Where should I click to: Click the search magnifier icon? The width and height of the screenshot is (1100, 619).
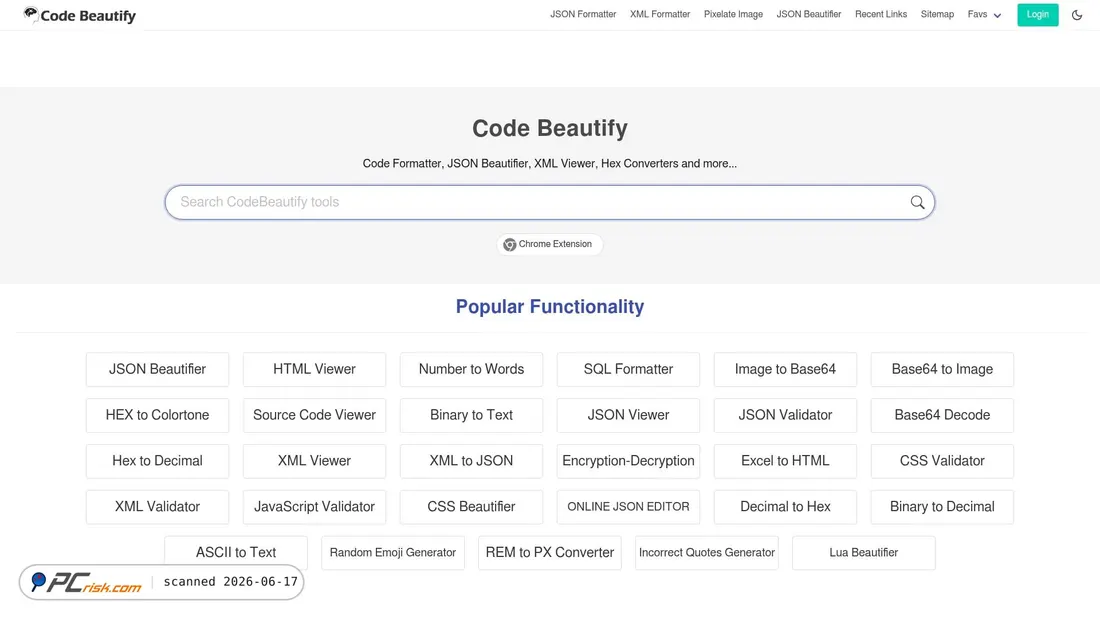point(917,202)
